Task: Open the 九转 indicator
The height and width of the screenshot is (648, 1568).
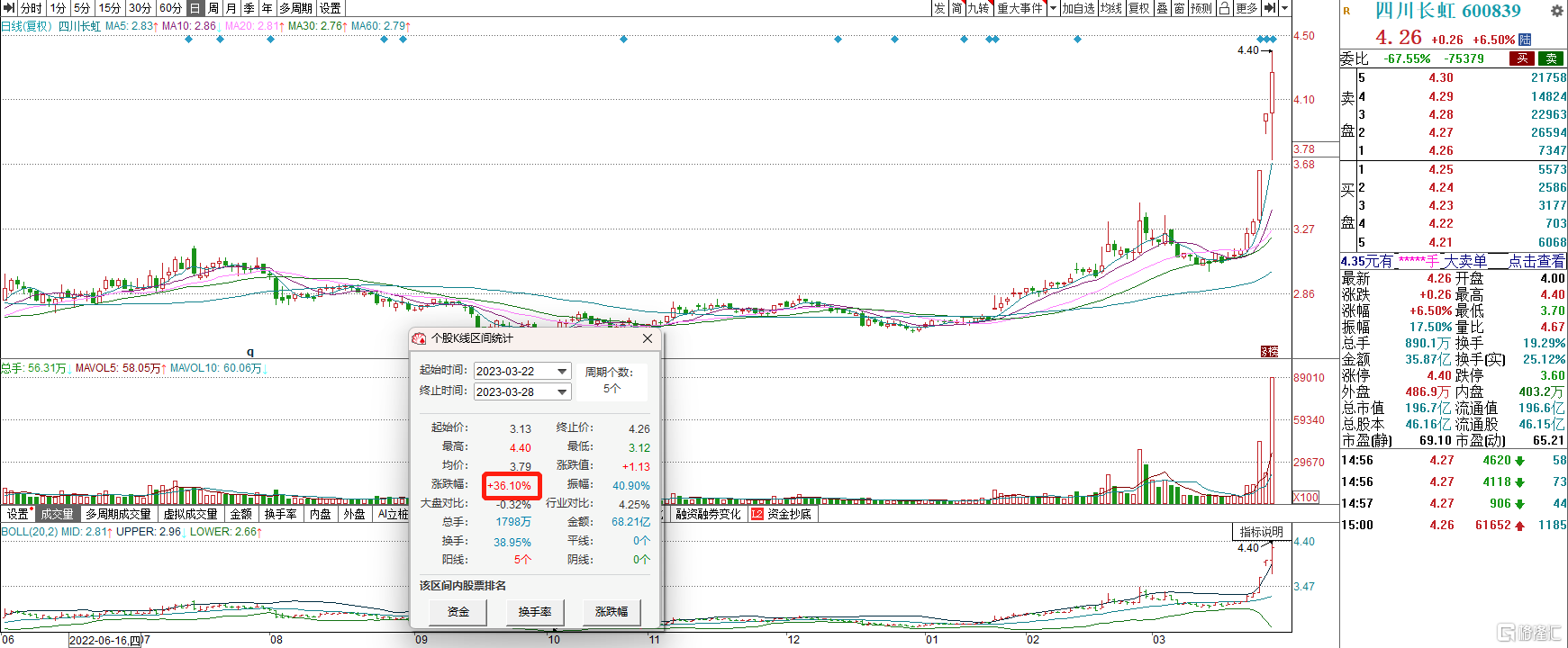Action: (x=979, y=8)
